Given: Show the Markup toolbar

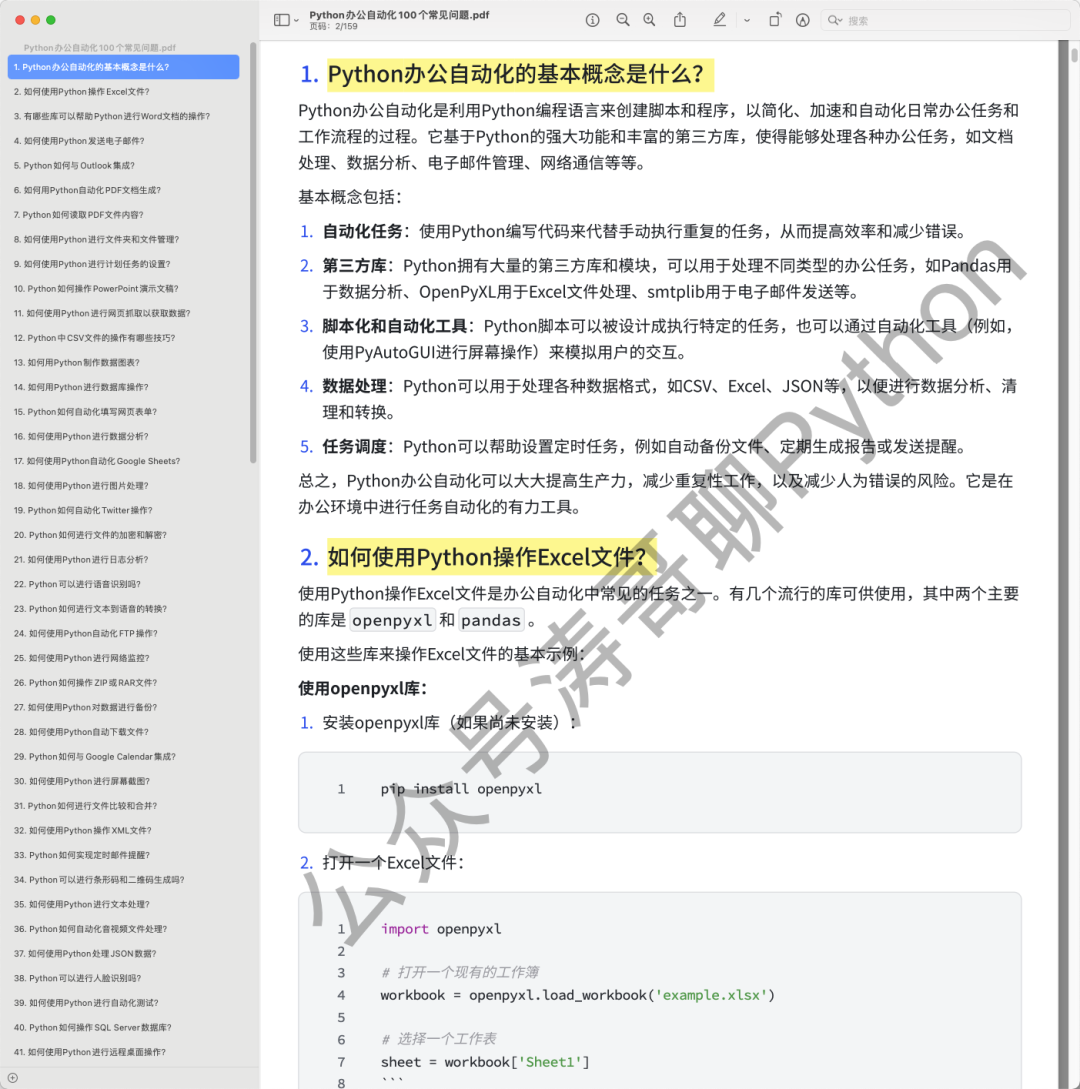Looking at the screenshot, I should [802, 20].
